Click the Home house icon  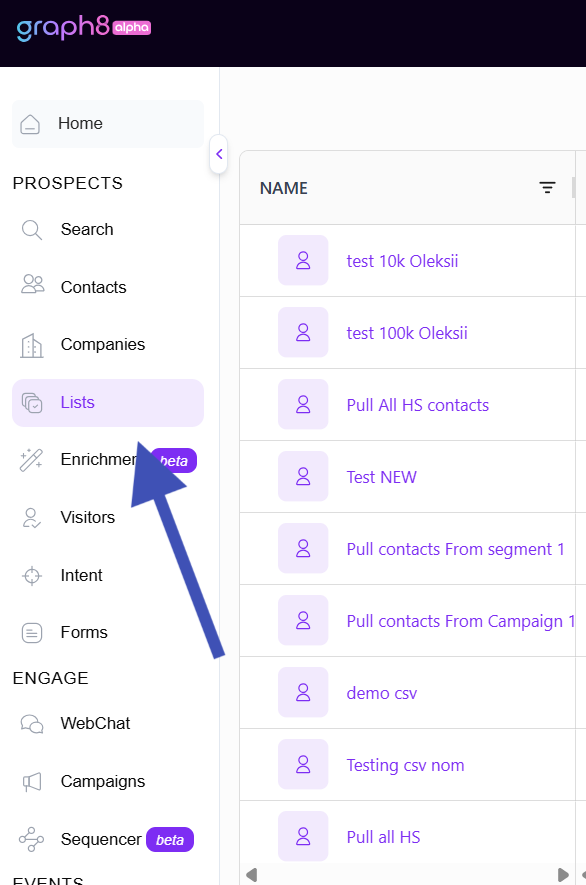coord(30,124)
